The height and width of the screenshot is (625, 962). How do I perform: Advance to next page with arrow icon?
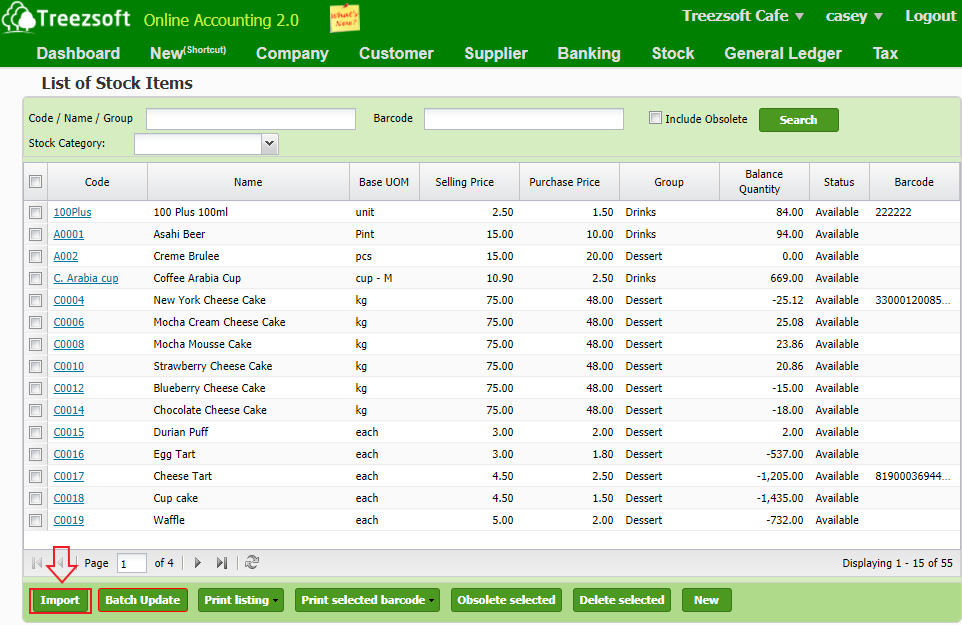click(197, 562)
